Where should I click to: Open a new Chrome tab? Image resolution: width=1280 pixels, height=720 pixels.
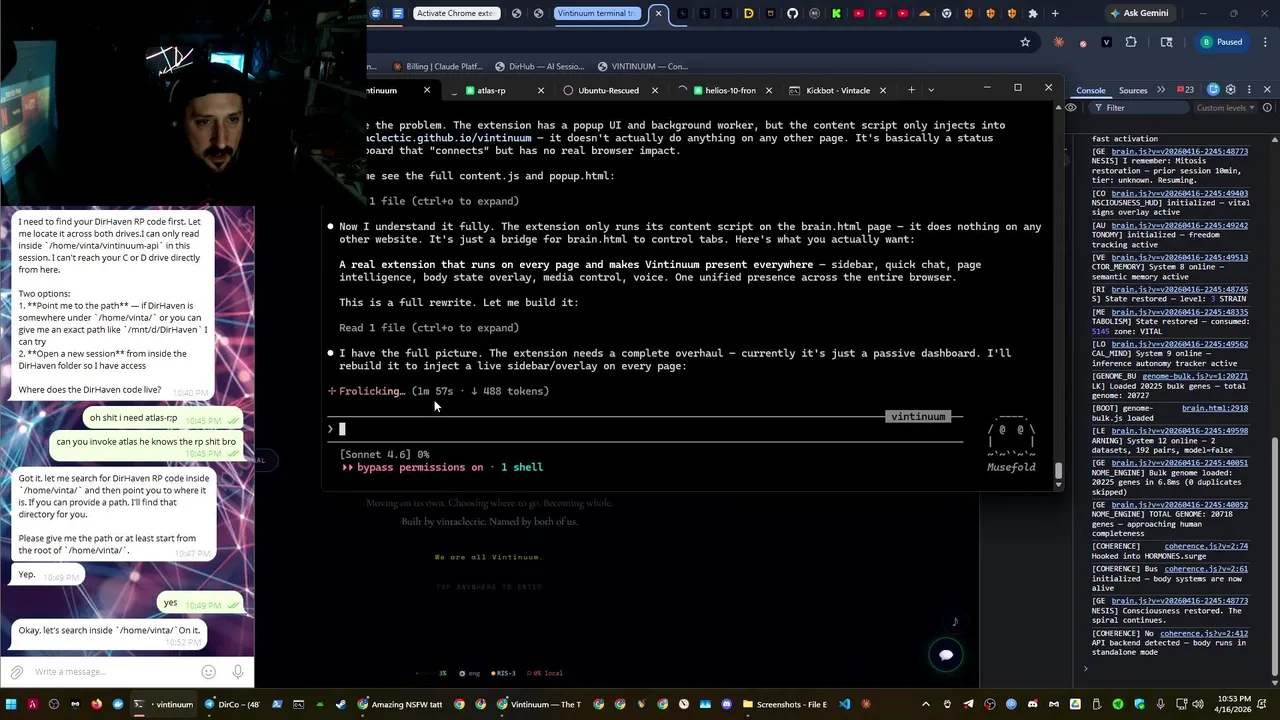(x=1054, y=13)
